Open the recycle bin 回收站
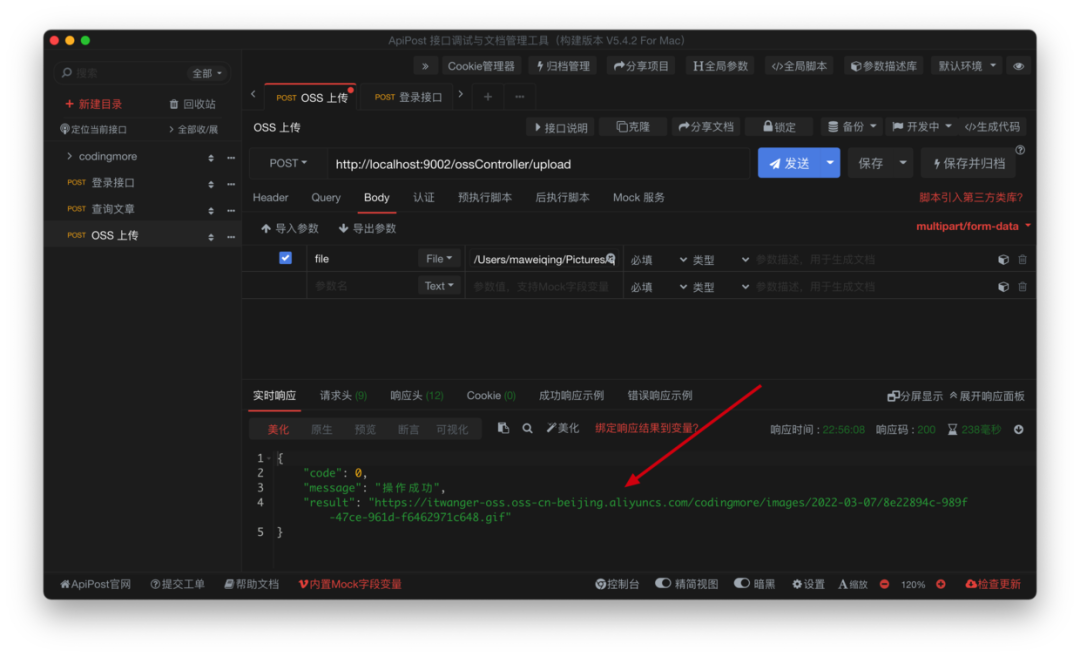Image resolution: width=1080 pixels, height=657 pixels. point(193,104)
